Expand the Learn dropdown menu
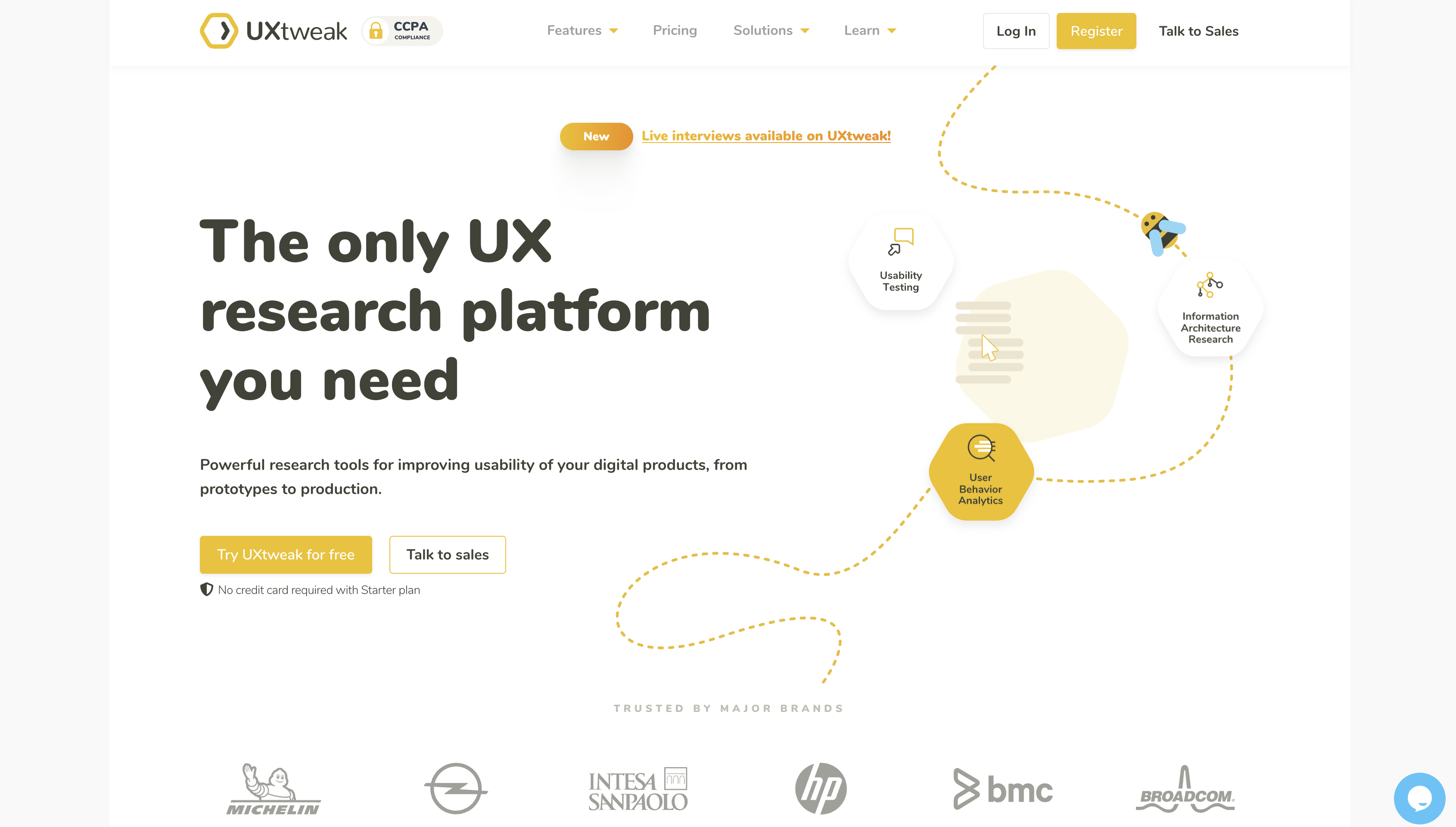Image resolution: width=1456 pixels, height=827 pixels. coord(869,31)
